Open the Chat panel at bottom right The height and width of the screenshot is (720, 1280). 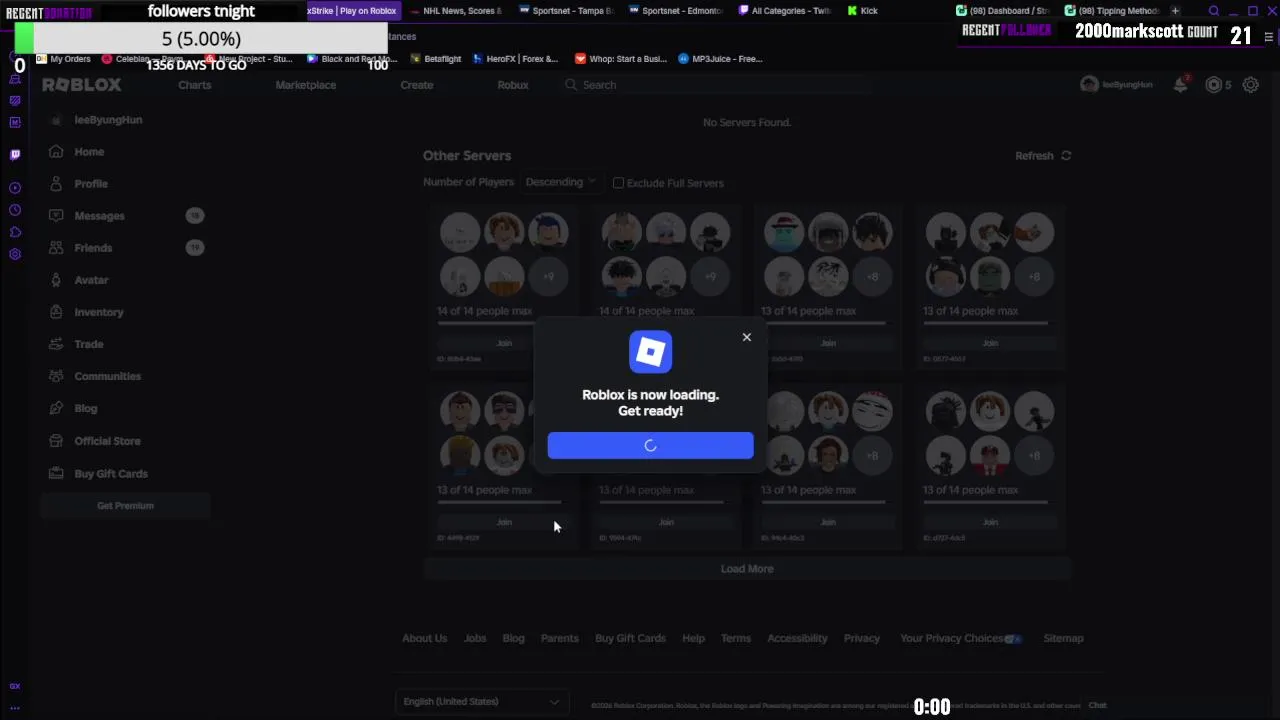1097,705
